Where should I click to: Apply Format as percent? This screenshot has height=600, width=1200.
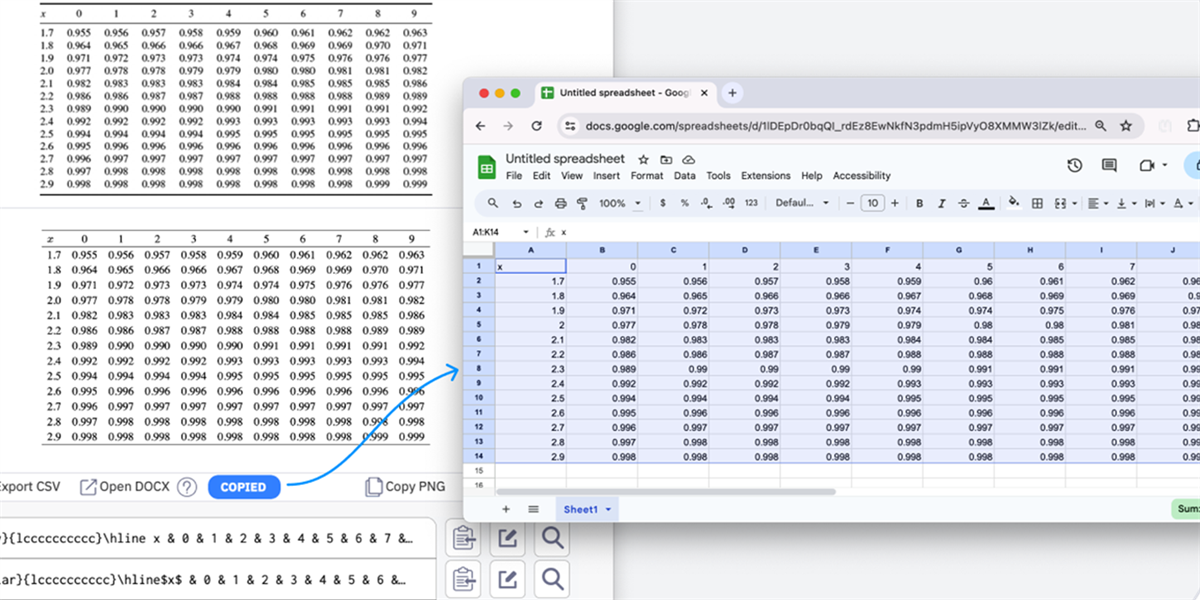click(684, 203)
